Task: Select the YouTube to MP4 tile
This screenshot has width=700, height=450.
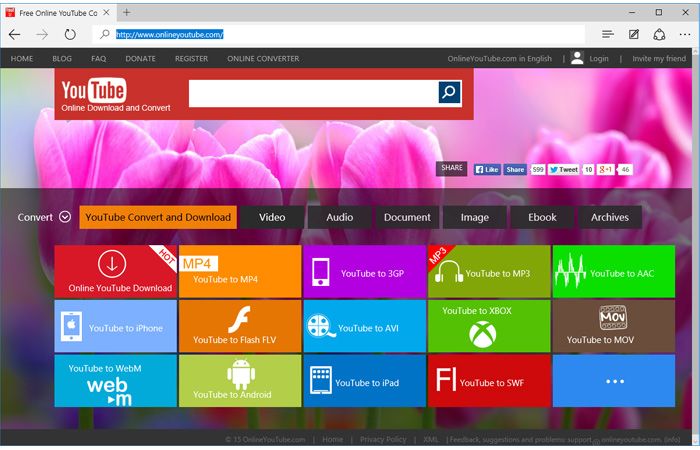Action: [240, 271]
